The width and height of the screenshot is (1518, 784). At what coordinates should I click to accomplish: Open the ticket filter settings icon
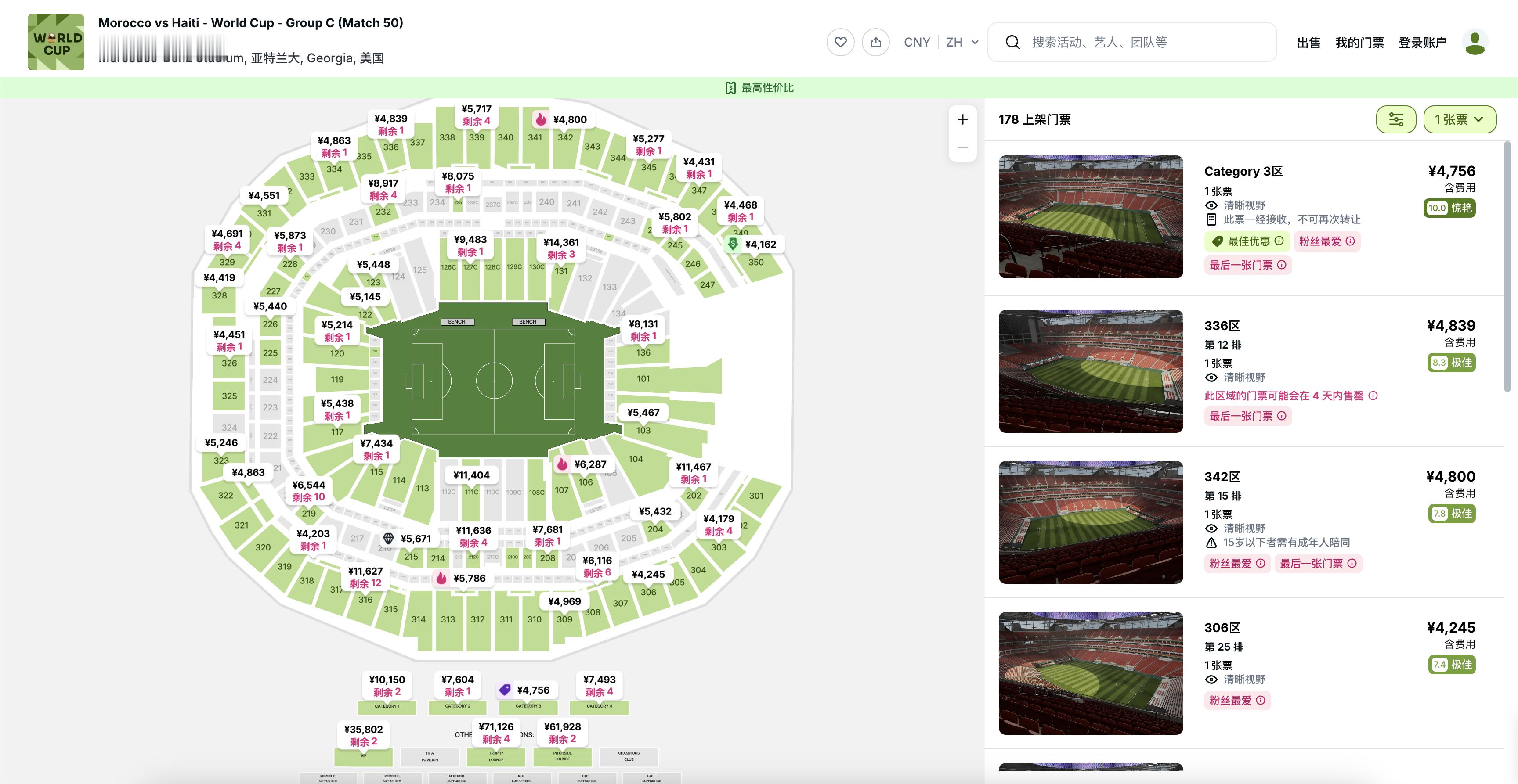click(1396, 119)
